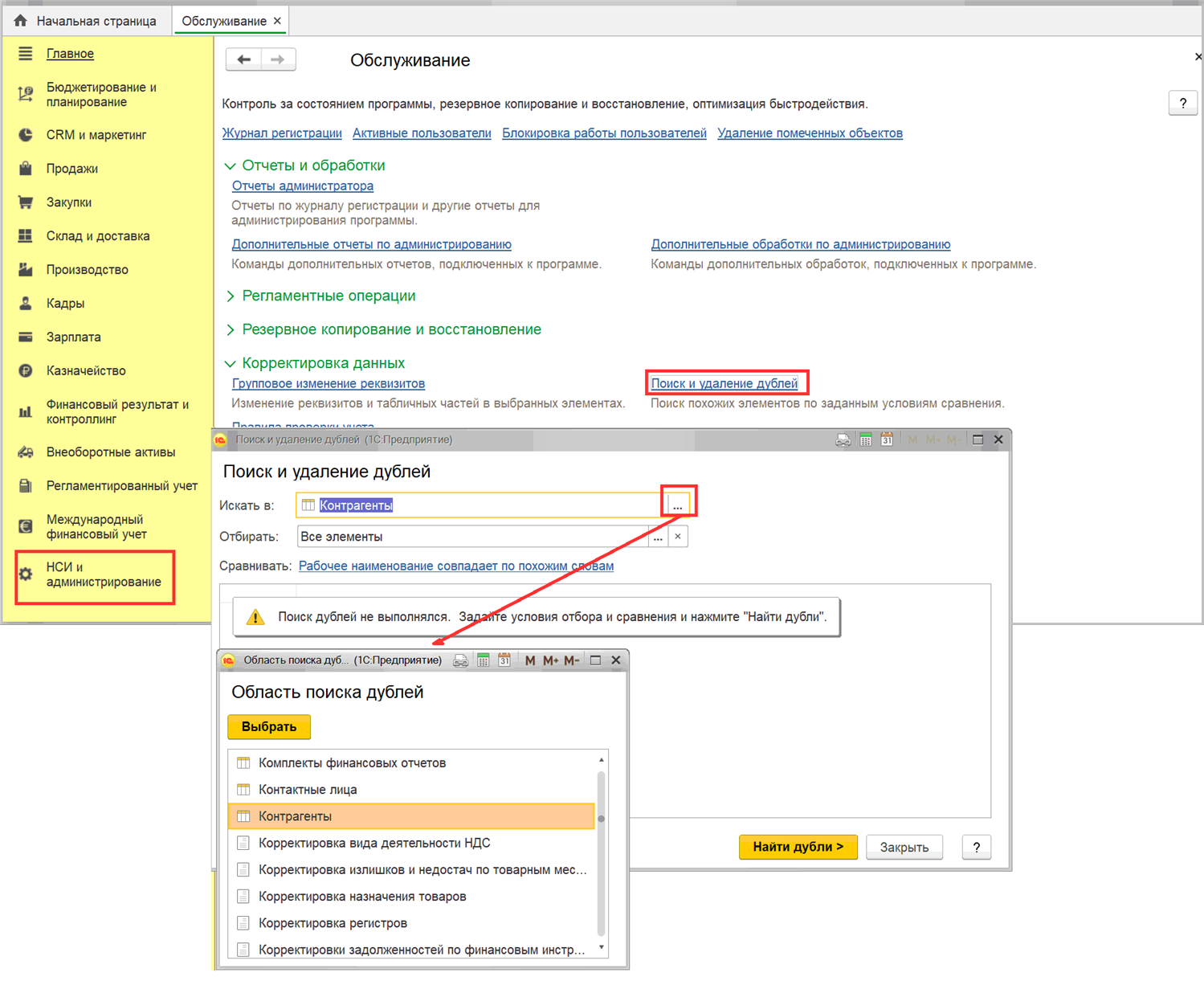Open Регламентированный учет section
Screen dimensions: 1204x989
tap(122, 486)
